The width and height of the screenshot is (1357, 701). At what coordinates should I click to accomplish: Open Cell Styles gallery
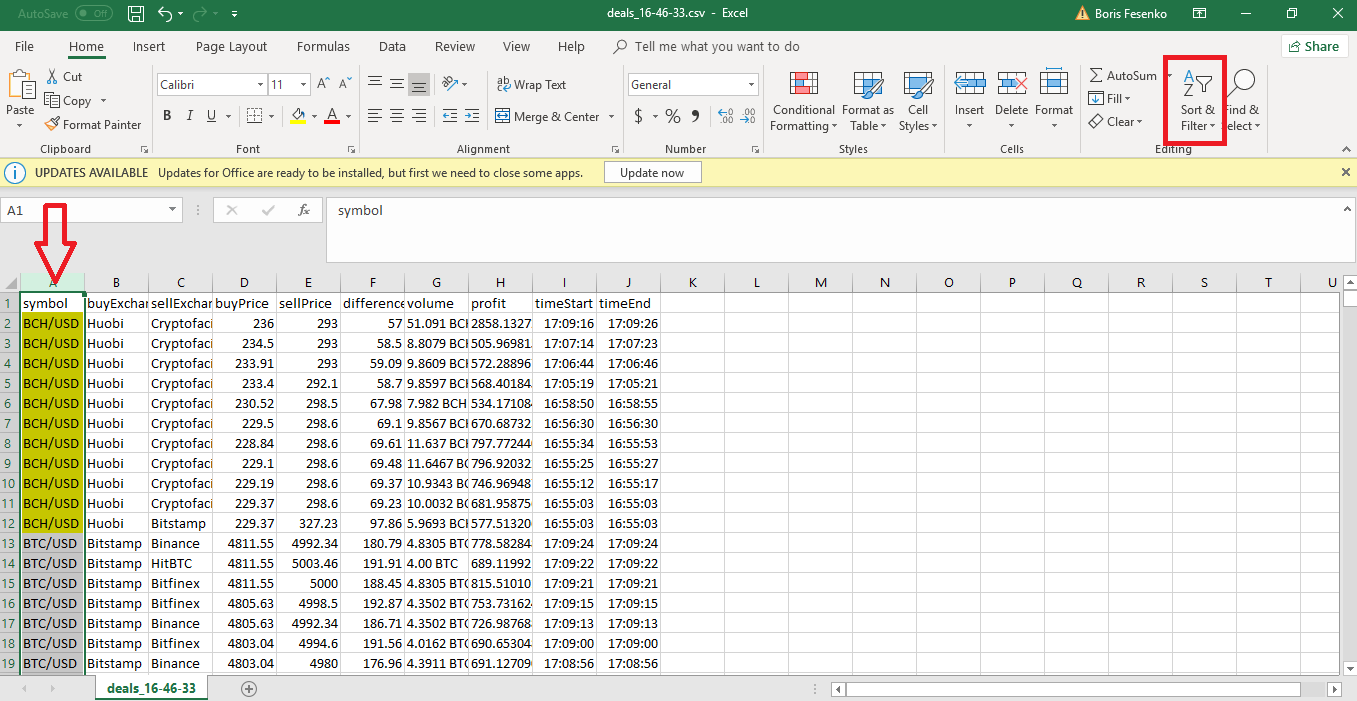pos(918,101)
